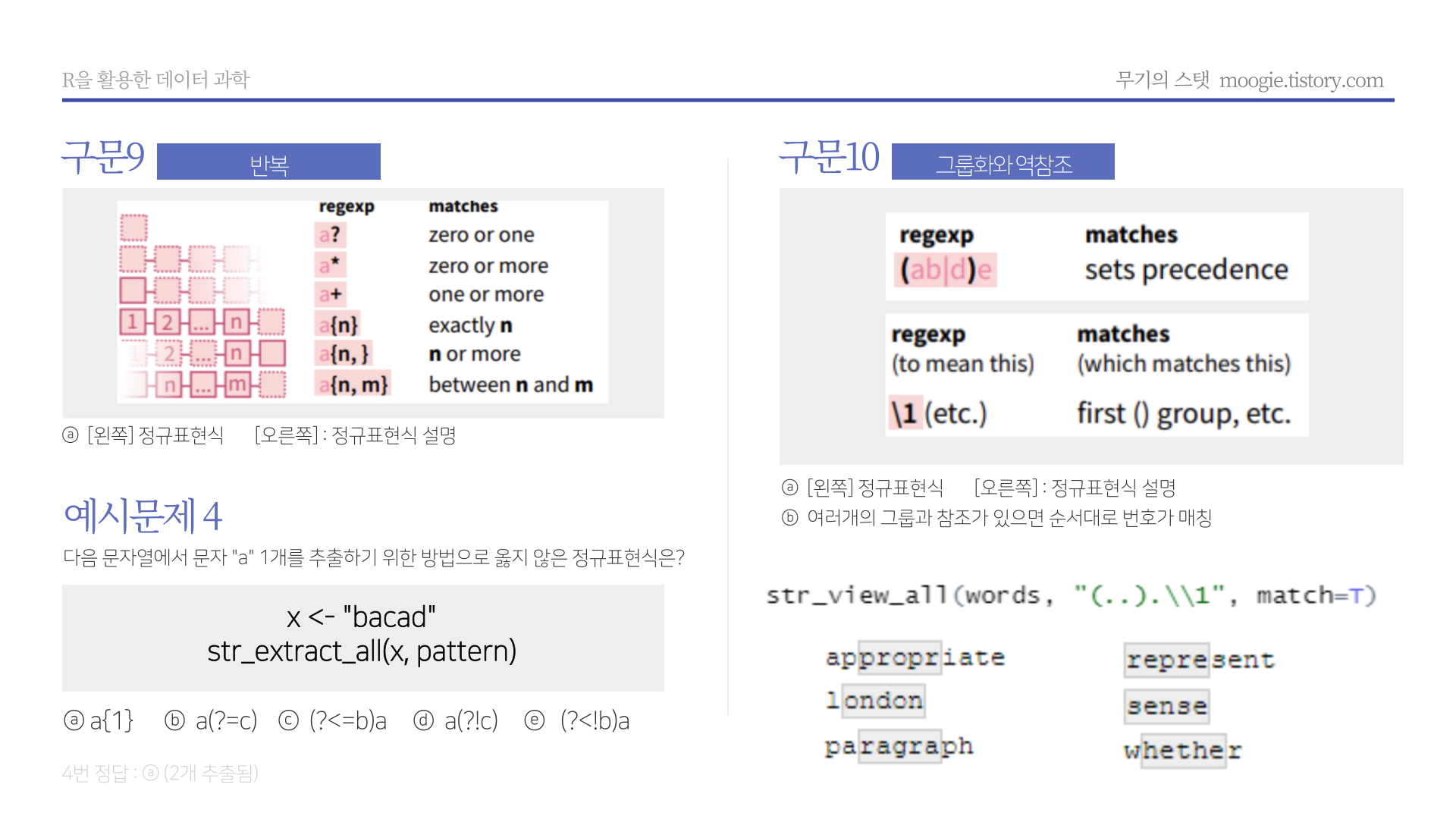Select answer option ⓓ a(?!c)

(x=456, y=720)
